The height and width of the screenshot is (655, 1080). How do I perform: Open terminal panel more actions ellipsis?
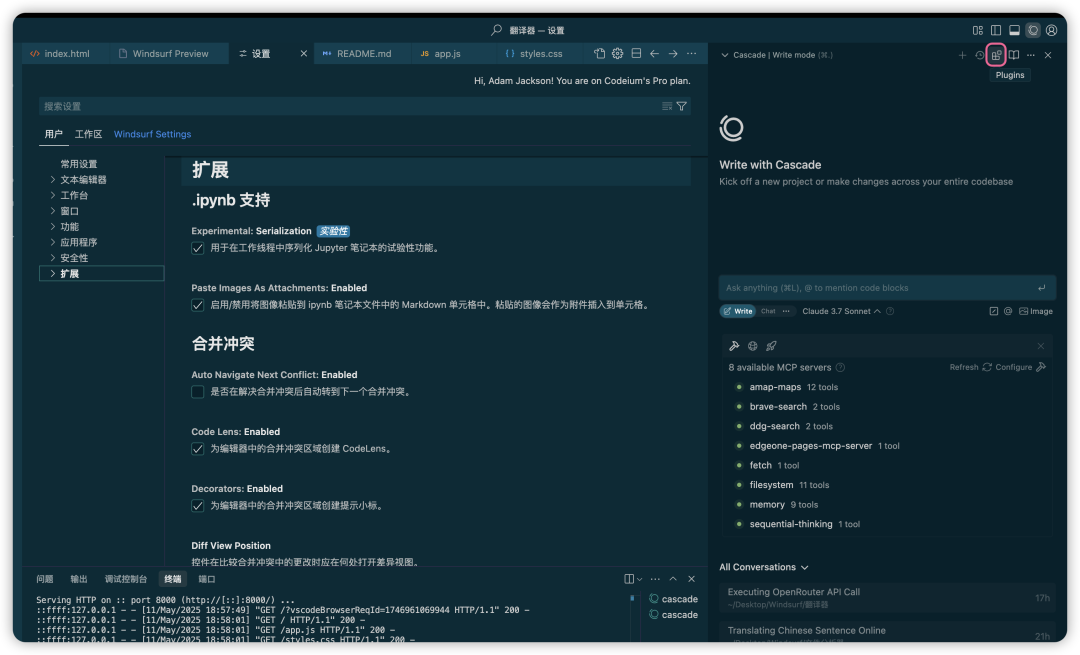click(x=655, y=579)
